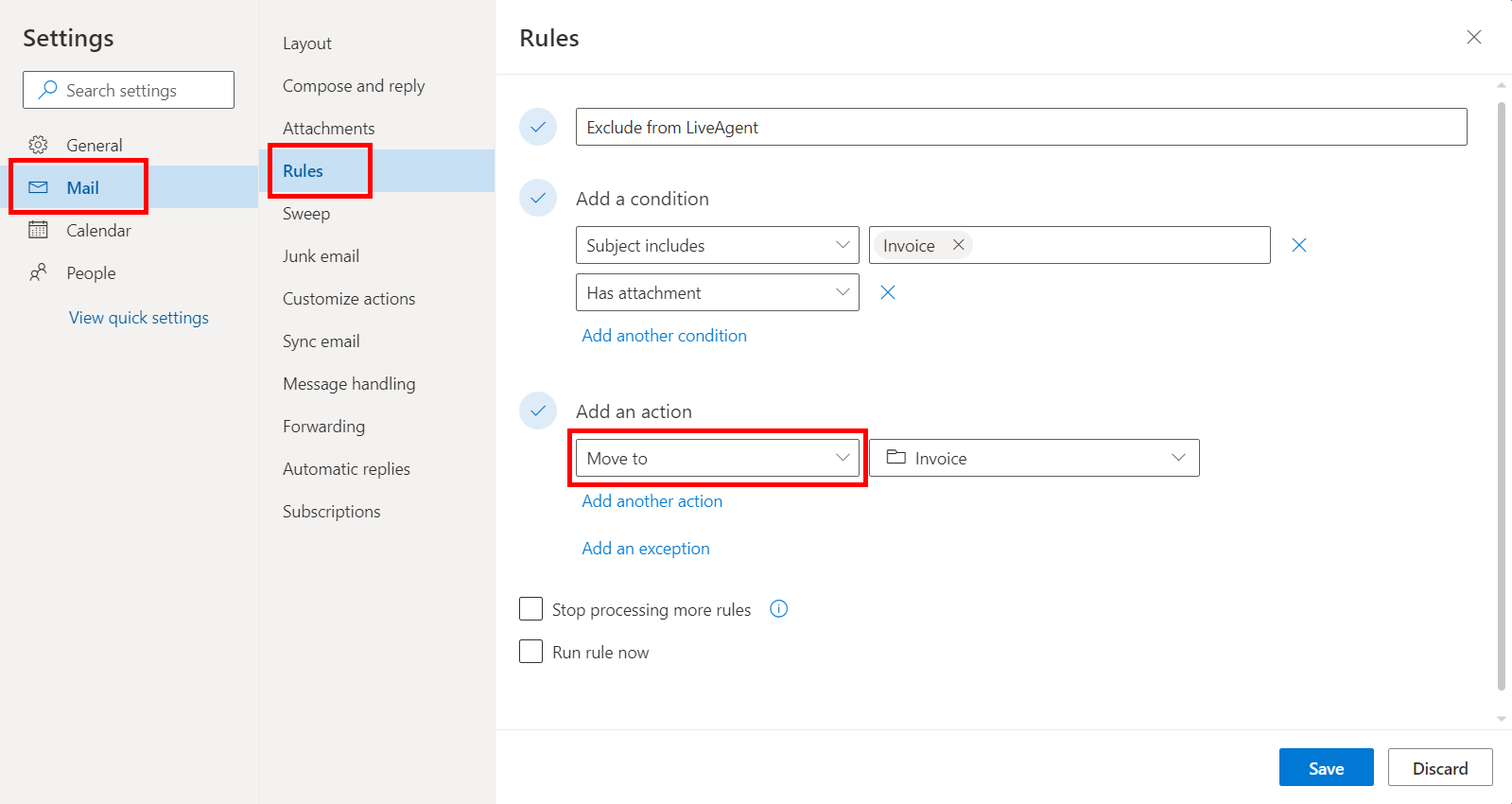Delete the Subject includes condition
Viewport: 1512px width, 804px height.
coord(1299,245)
